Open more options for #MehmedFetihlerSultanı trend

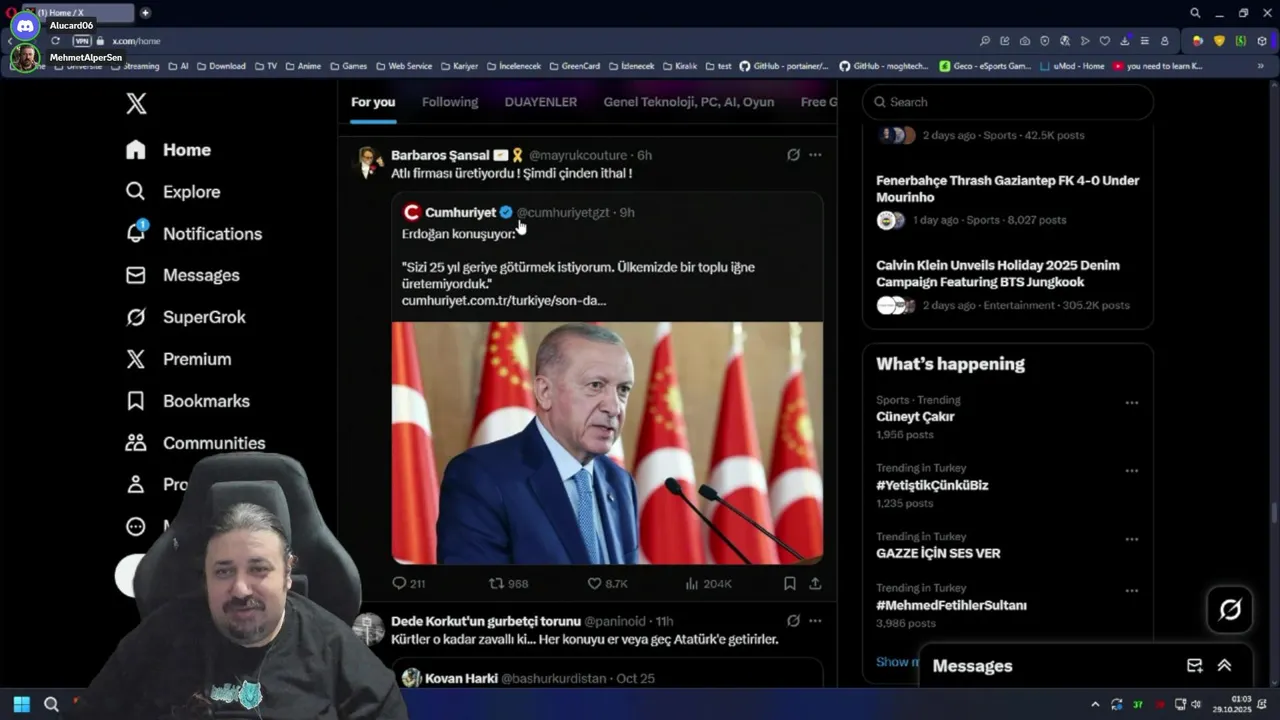(x=1132, y=591)
